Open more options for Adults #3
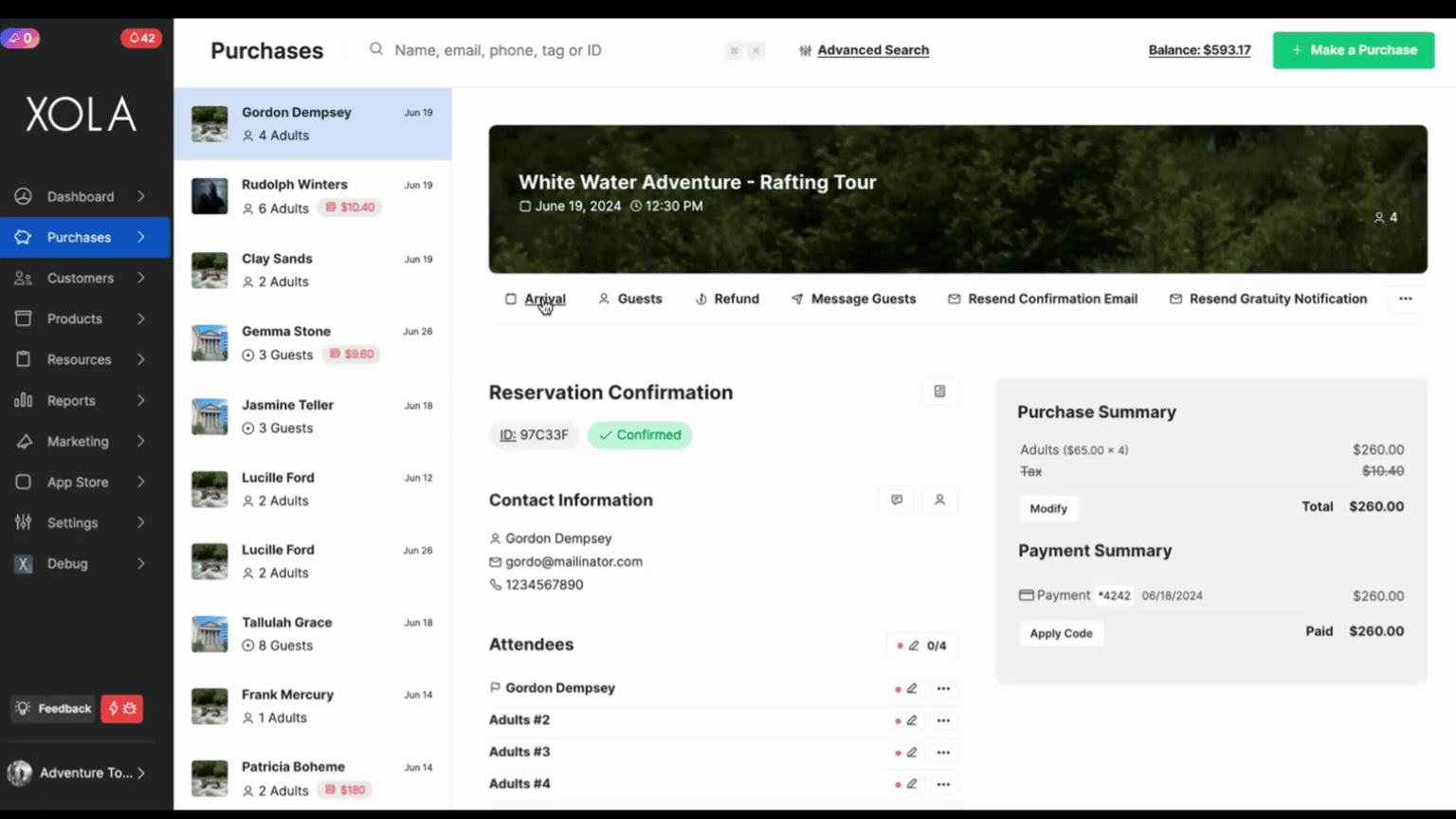This screenshot has height=819, width=1456. (x=943, y=753)
